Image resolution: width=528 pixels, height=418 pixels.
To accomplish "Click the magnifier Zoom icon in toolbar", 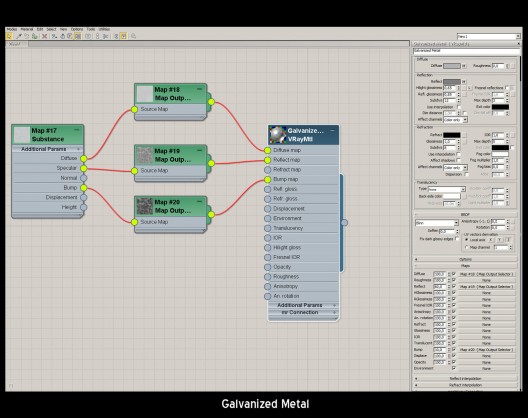I will point(133,36).
